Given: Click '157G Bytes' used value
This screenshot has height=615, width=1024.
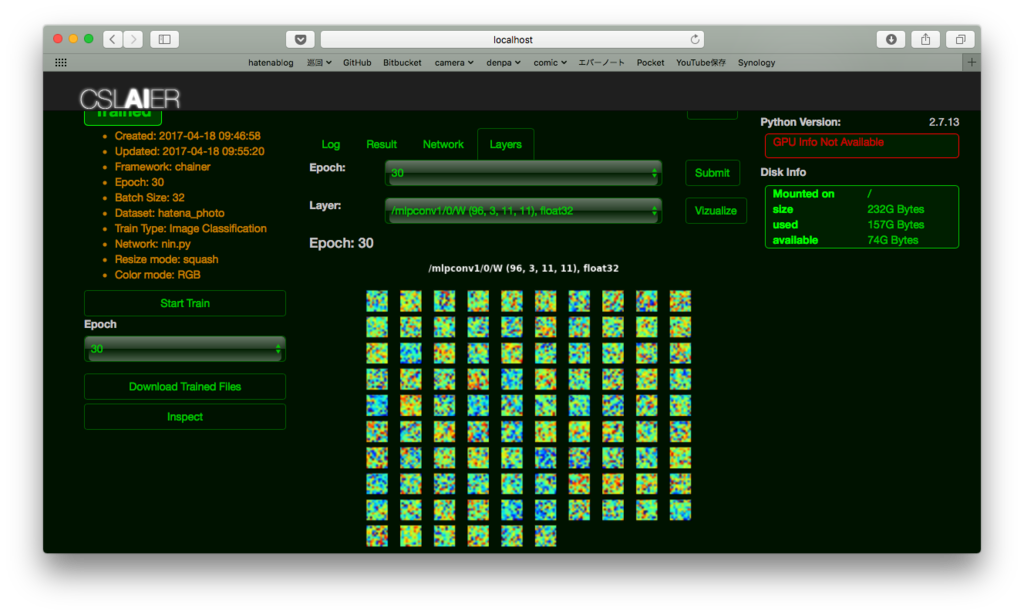Looking at the screenshot, I should pyautogui.click(x=895, y=225).
